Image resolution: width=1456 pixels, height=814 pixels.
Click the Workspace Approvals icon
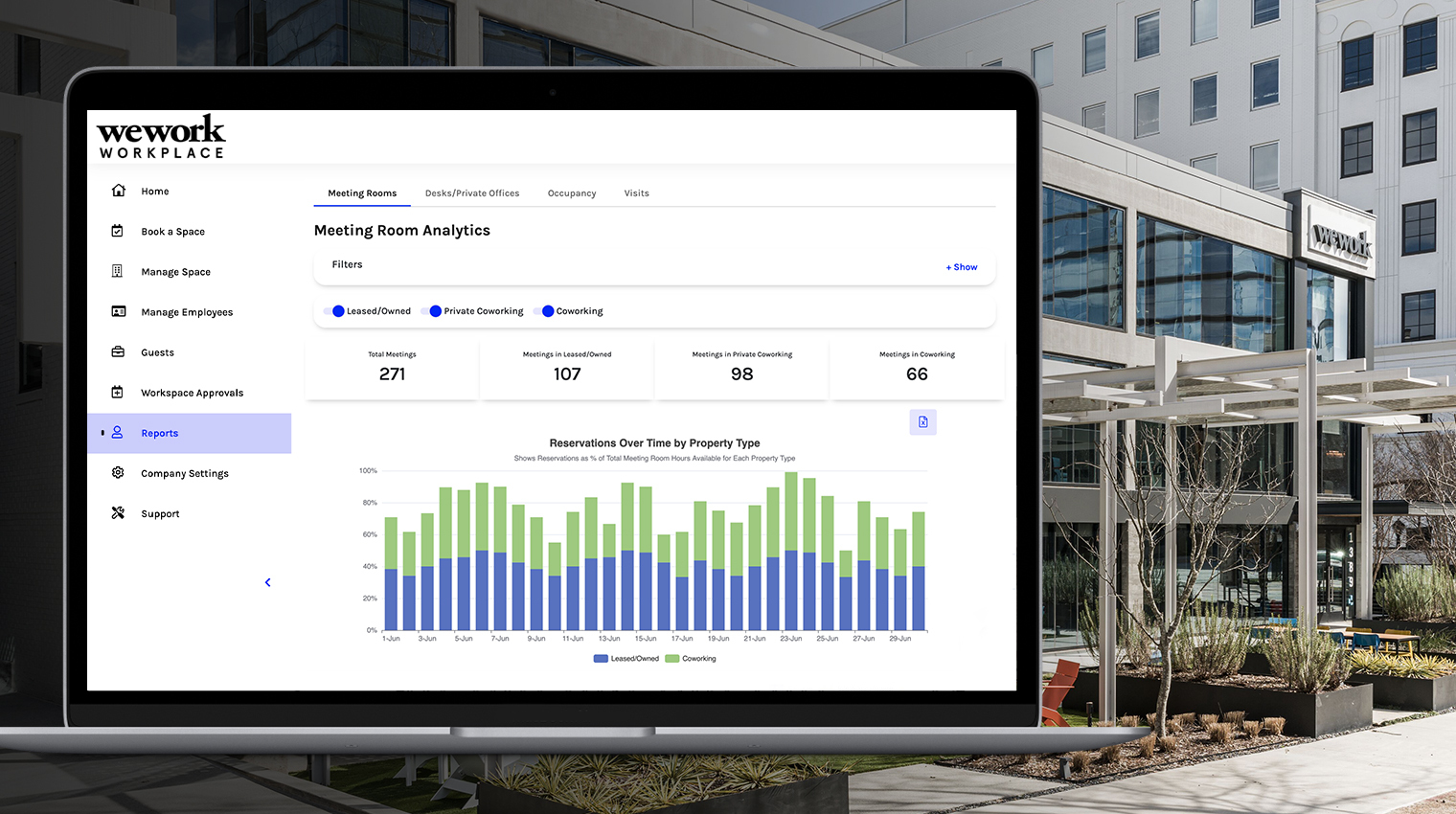point(118,392)
